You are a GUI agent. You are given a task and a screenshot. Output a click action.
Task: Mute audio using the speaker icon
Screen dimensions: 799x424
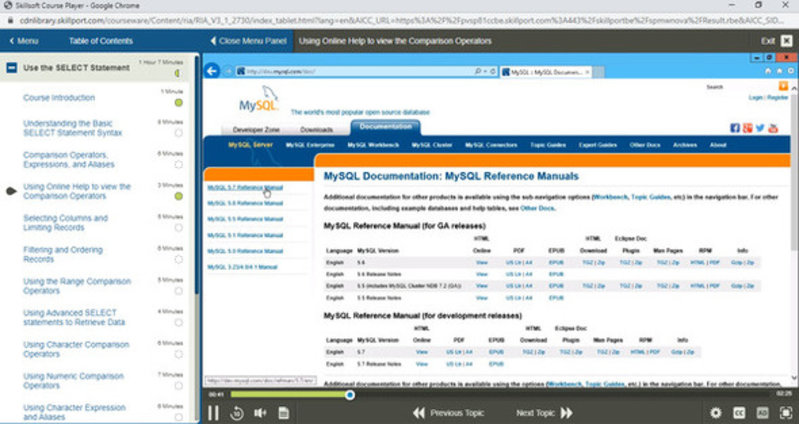260,413
